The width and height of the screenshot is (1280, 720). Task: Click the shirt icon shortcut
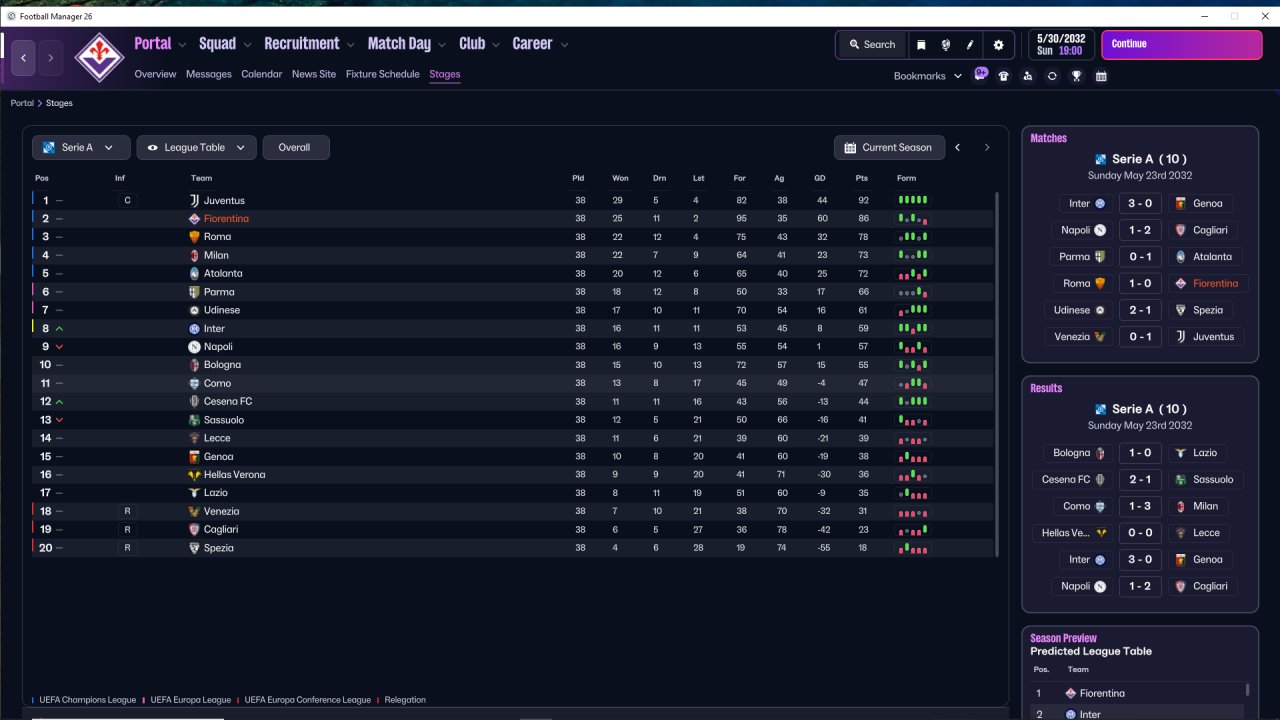pyautogui.click(x=1004, y=76)
